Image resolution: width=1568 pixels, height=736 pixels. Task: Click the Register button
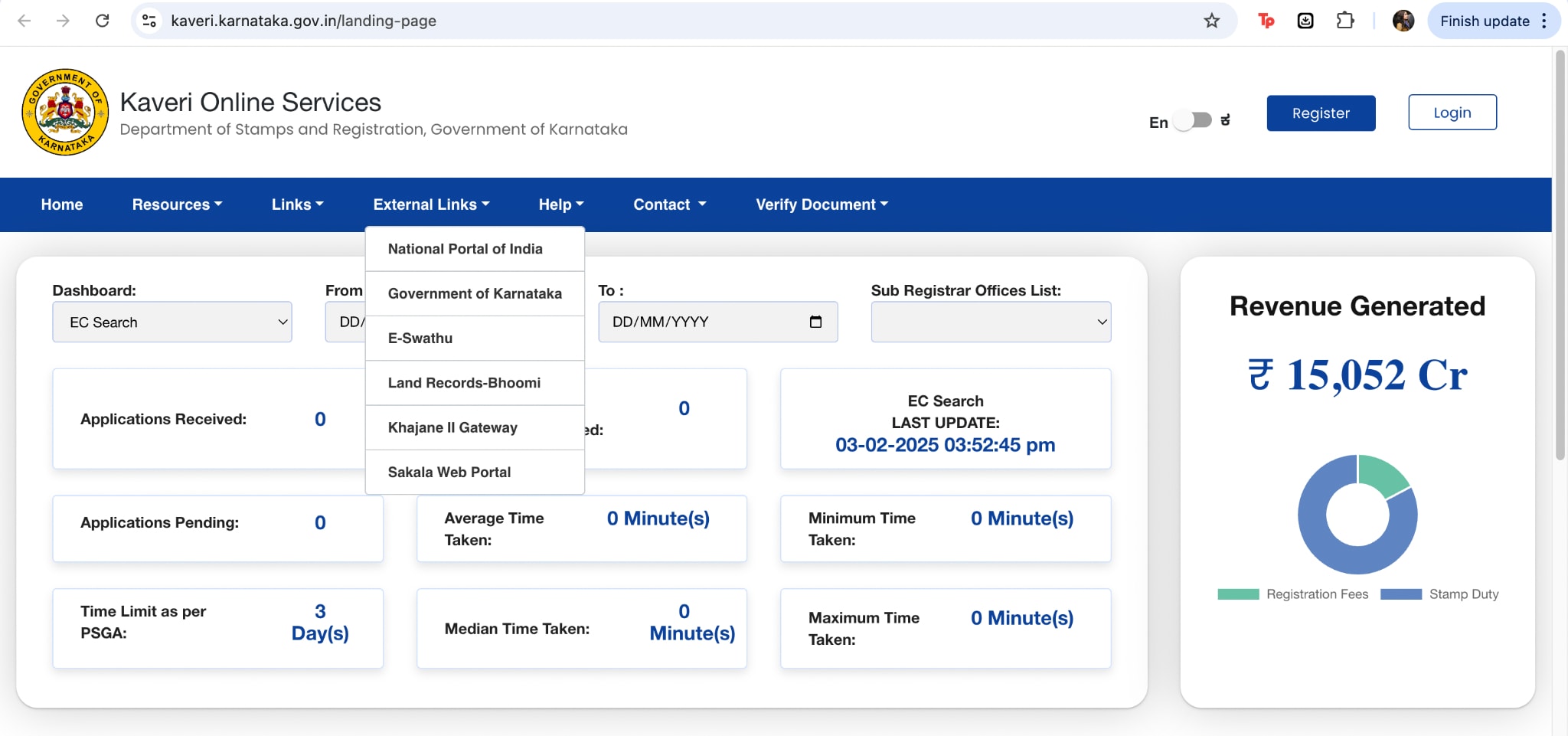[1321, 113]
